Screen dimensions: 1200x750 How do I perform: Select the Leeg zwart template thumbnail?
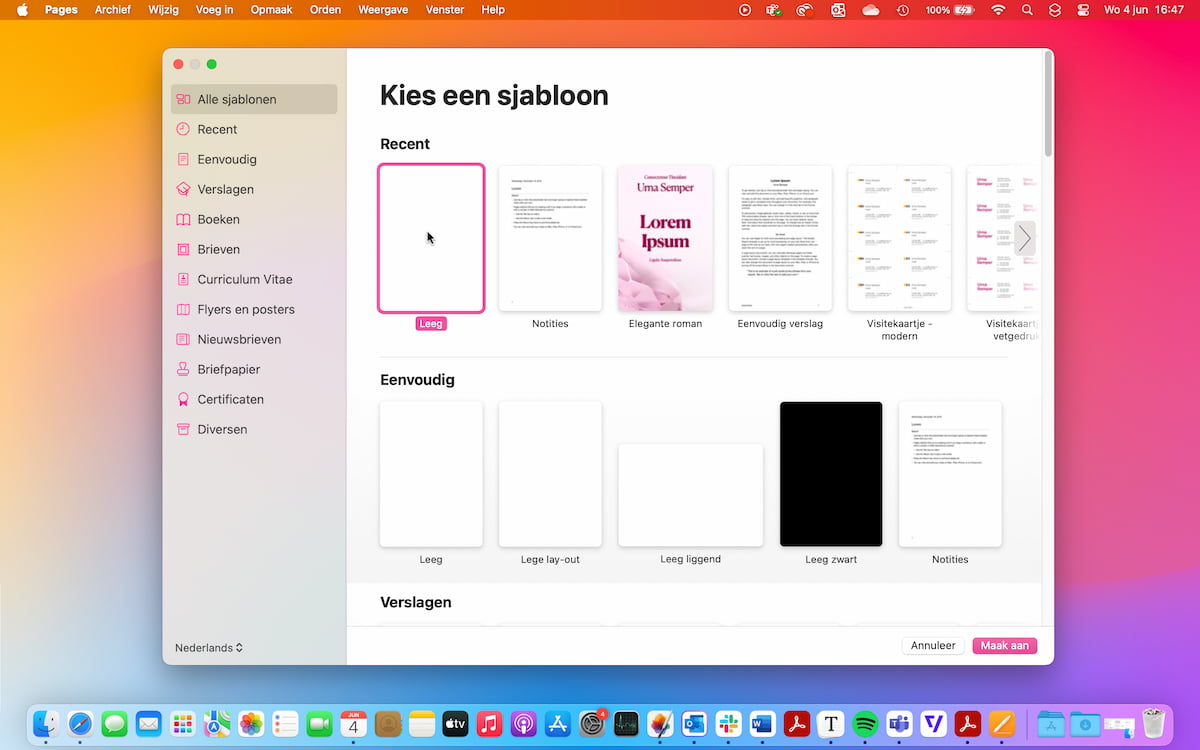tap(831, 474)
